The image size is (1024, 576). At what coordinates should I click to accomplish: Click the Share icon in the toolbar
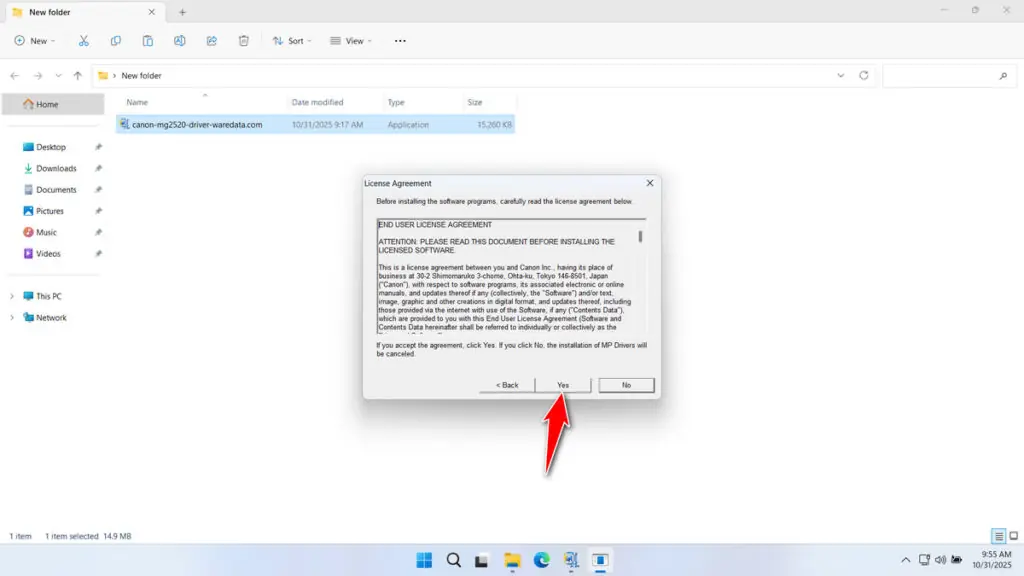tap(211, 40)
